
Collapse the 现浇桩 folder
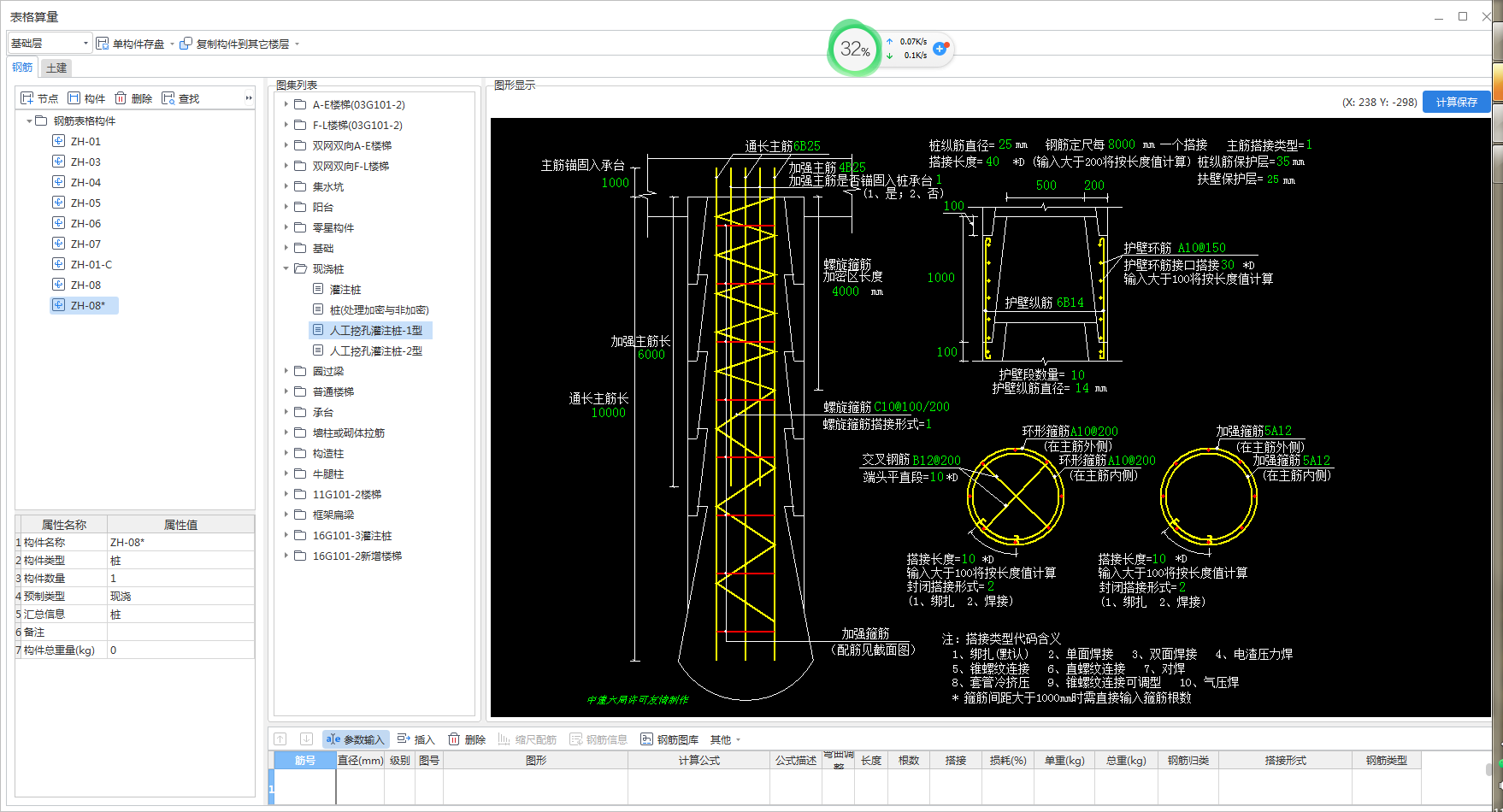[286, 269]
